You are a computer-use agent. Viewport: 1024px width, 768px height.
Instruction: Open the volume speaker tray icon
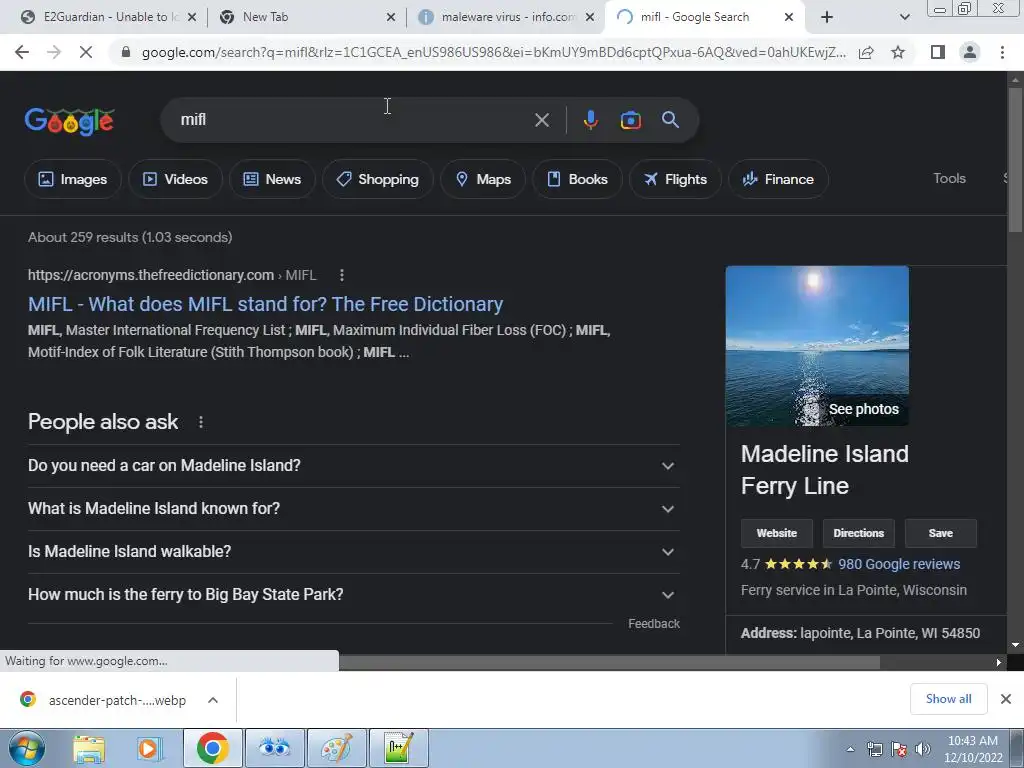pyautogui.click(x=922, y=750)
